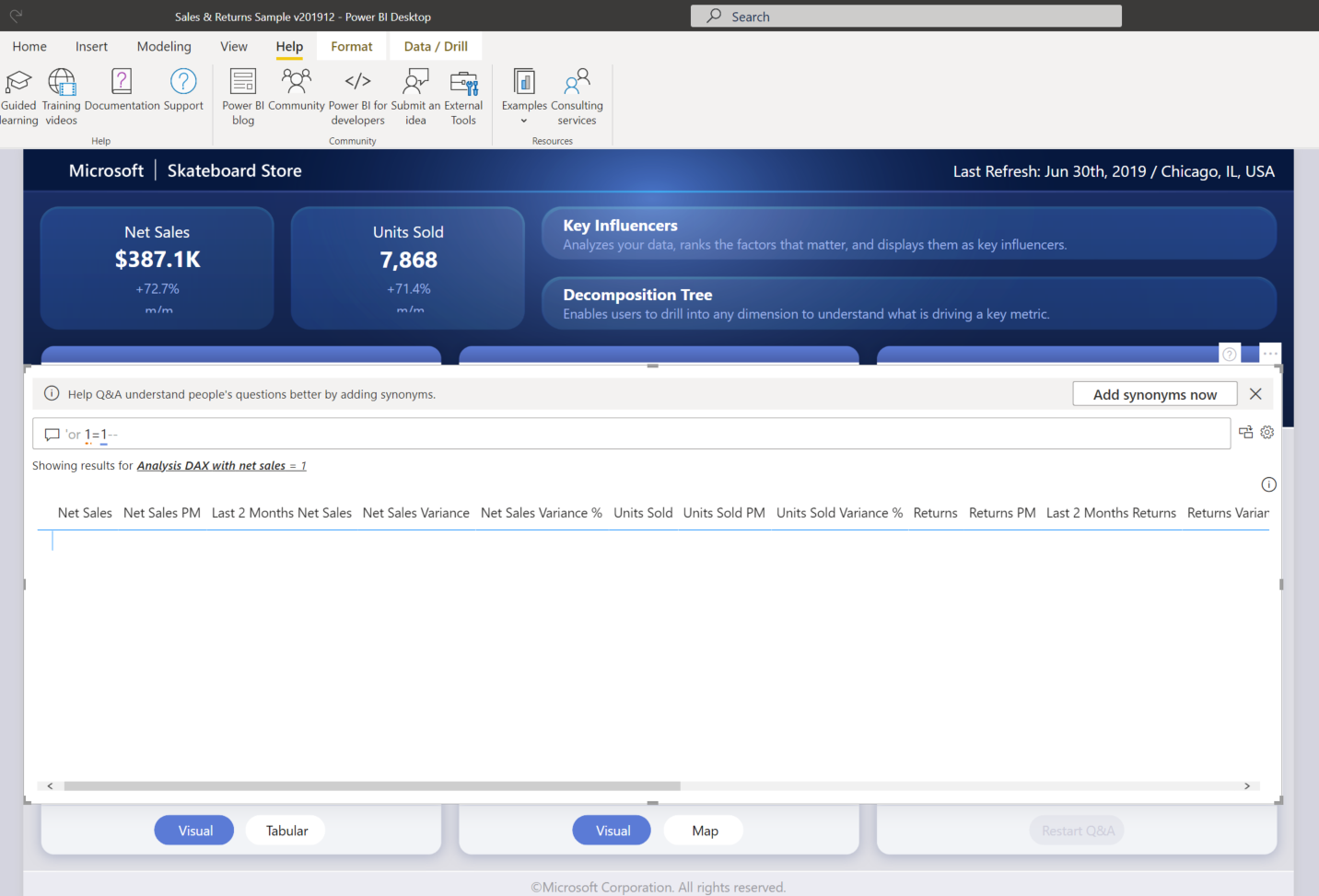
Task: Click the info icon above results table
Action: point(1268,484)
